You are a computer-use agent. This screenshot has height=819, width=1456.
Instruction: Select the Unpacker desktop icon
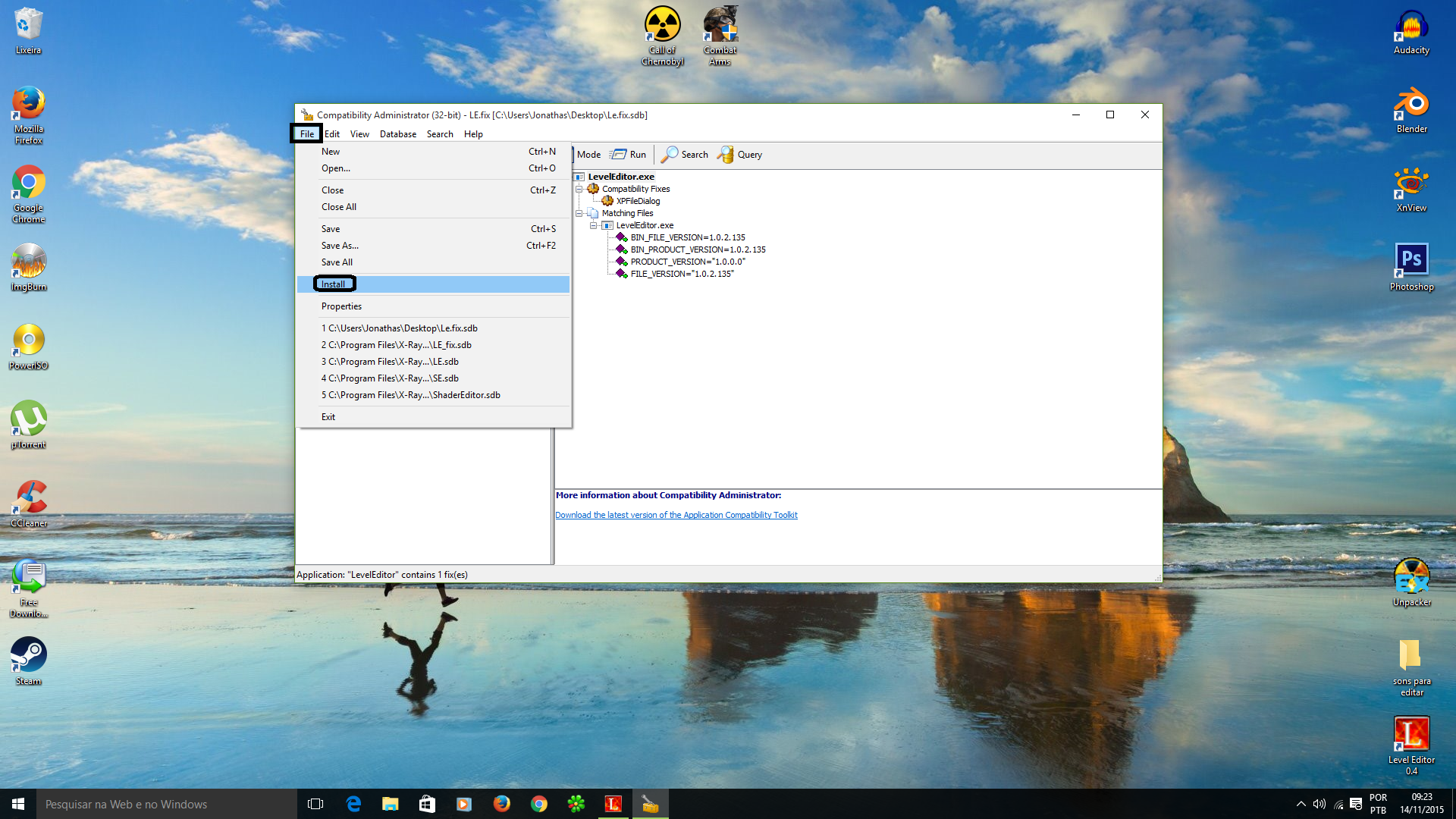click(1411, 583)
